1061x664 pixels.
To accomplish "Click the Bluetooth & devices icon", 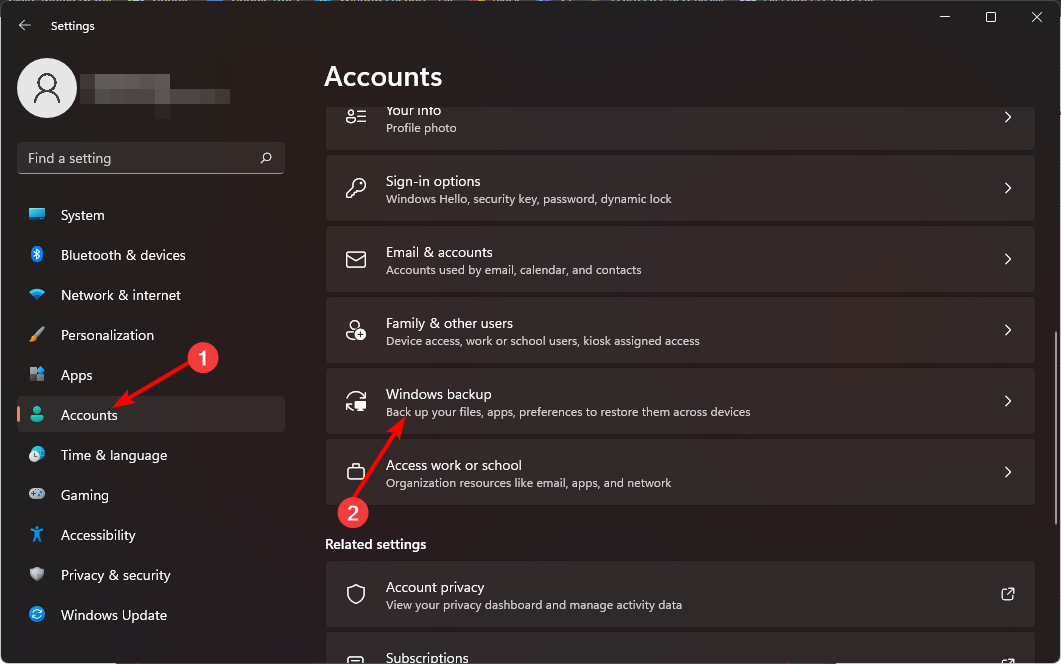I will coord(37,255).
